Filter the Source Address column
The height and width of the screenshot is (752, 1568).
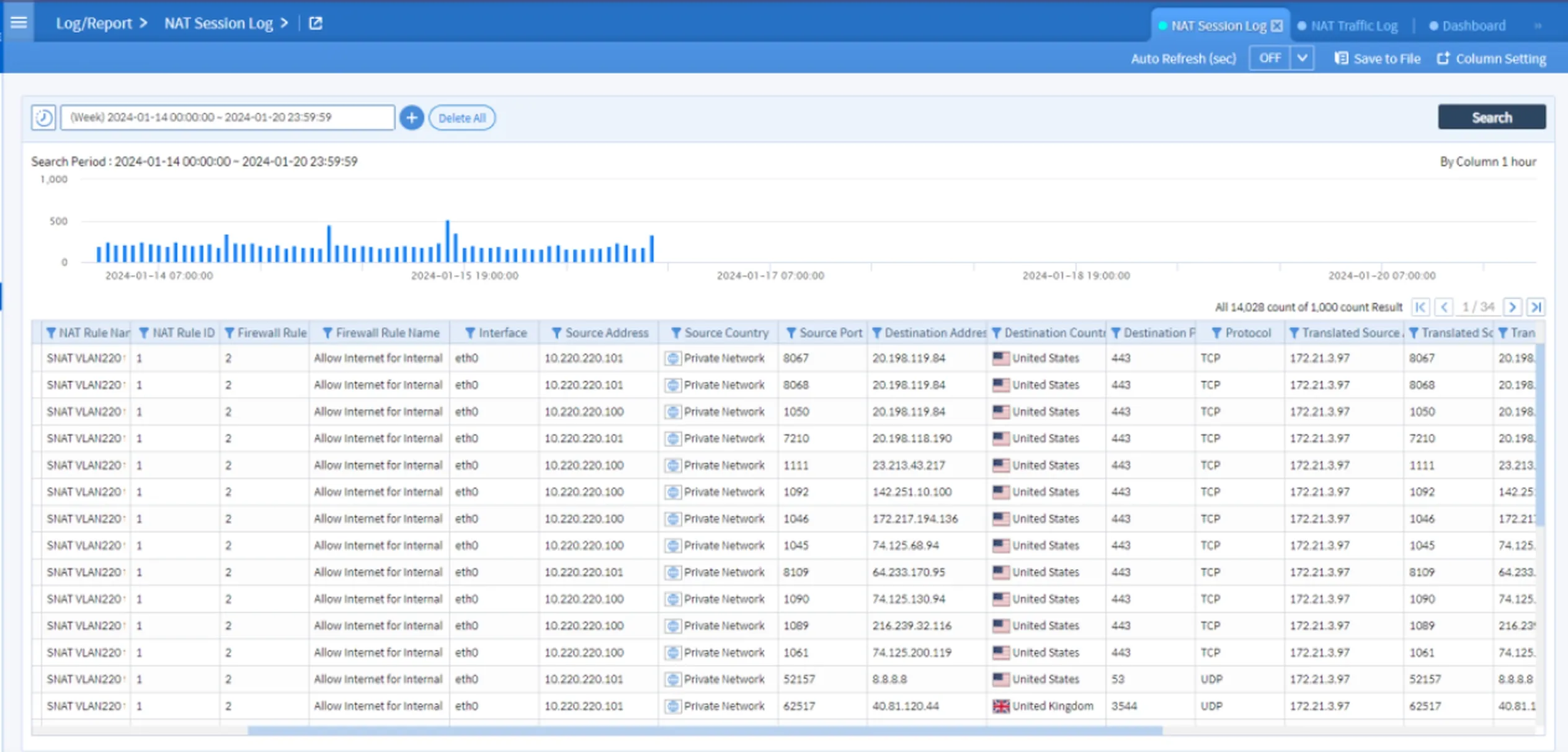(x=556, y=333)
